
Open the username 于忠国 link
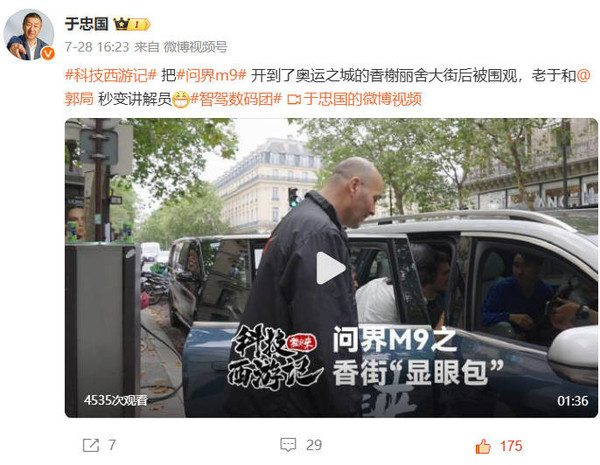[86, 24]
